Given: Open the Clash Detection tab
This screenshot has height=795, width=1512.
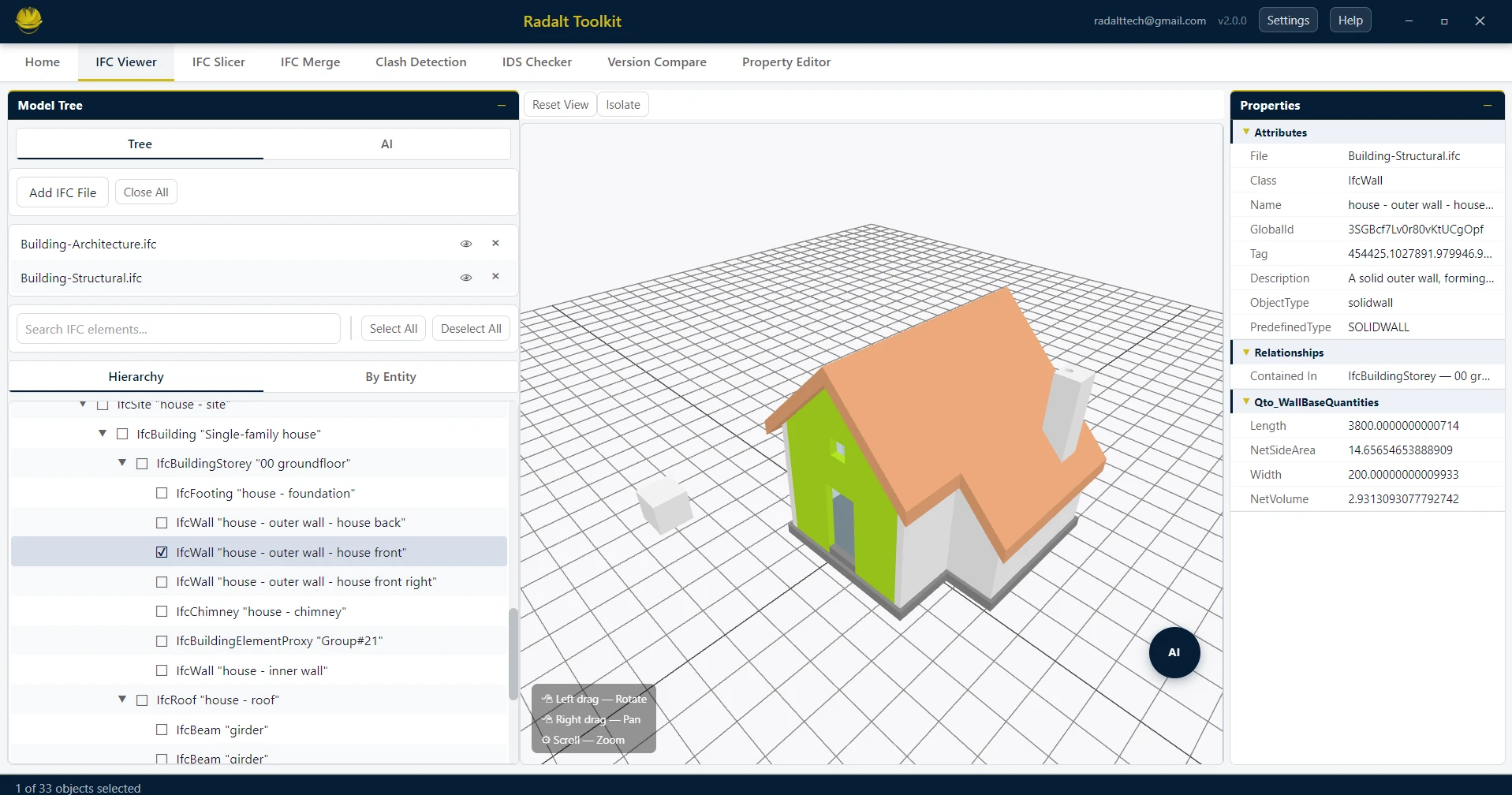Looking at the screenshot, I should [420, 62].
